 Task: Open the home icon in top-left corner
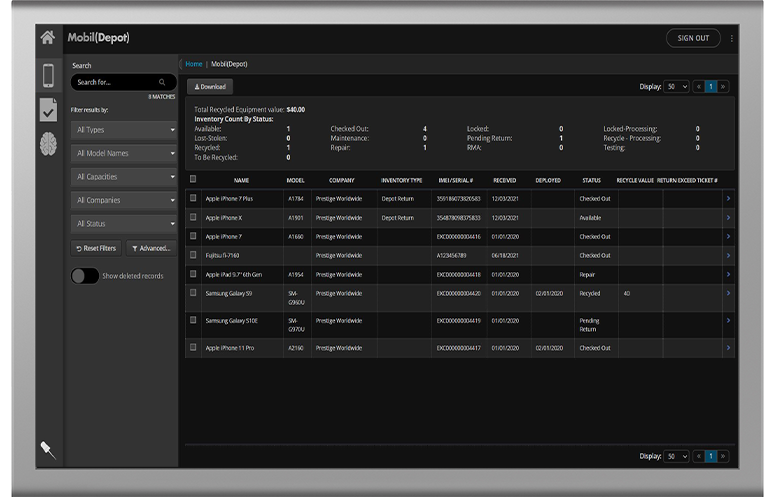click(x=48, y=37)
